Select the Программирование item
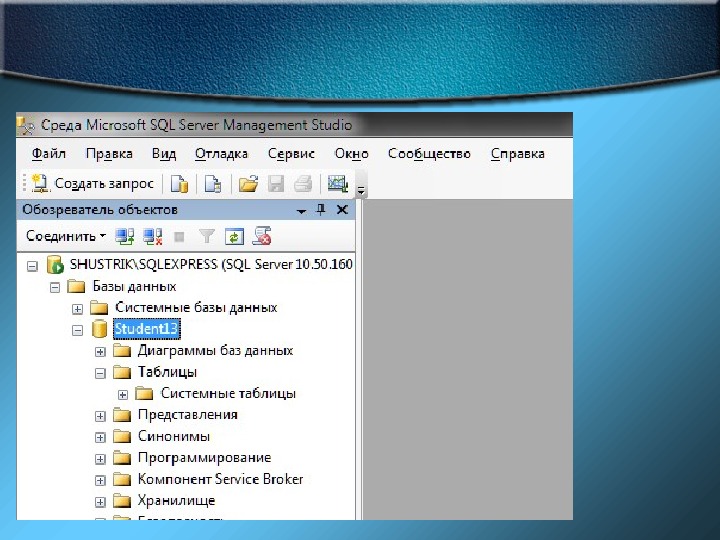 (204, 458)
